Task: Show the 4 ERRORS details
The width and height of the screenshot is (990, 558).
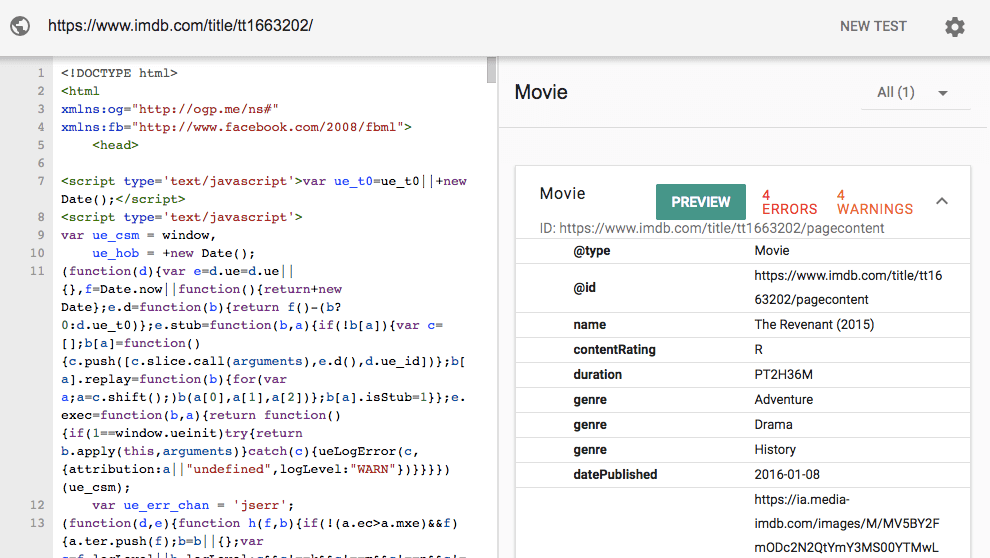Action: pyautogui.click(x=789, y=202)
